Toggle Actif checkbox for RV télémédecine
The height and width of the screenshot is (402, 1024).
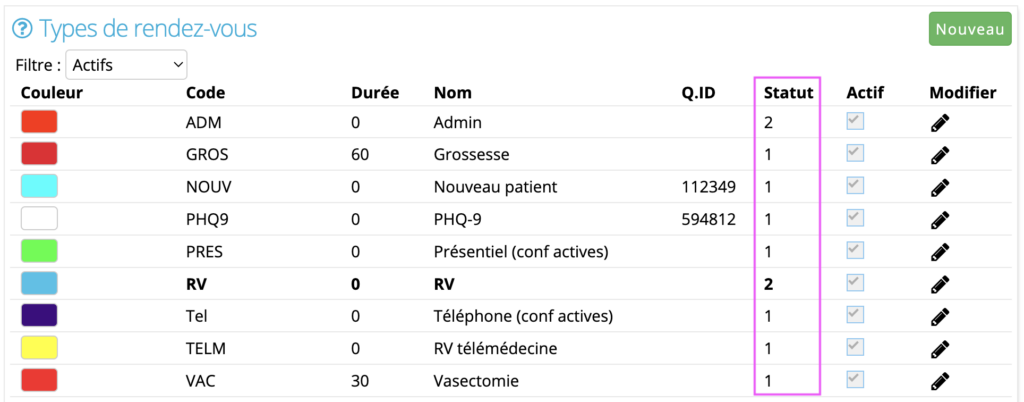pyautogui.click(x=856, y=347)
